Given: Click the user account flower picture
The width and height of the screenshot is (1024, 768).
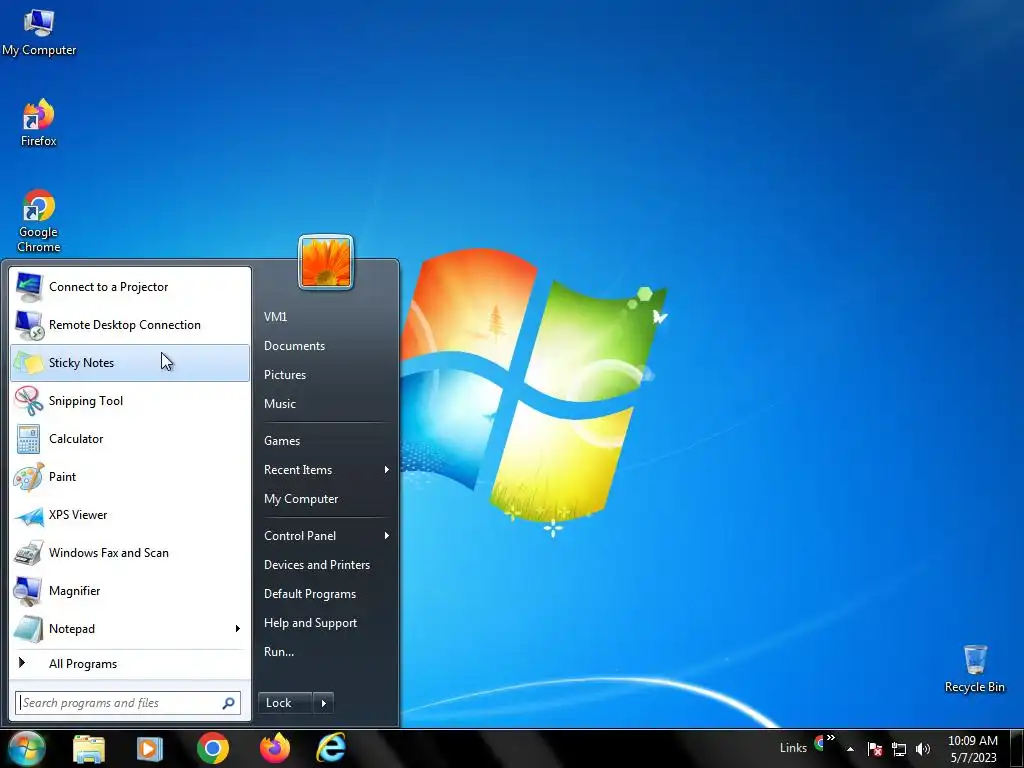Looking at the screenshot, I should click(326, 262).
